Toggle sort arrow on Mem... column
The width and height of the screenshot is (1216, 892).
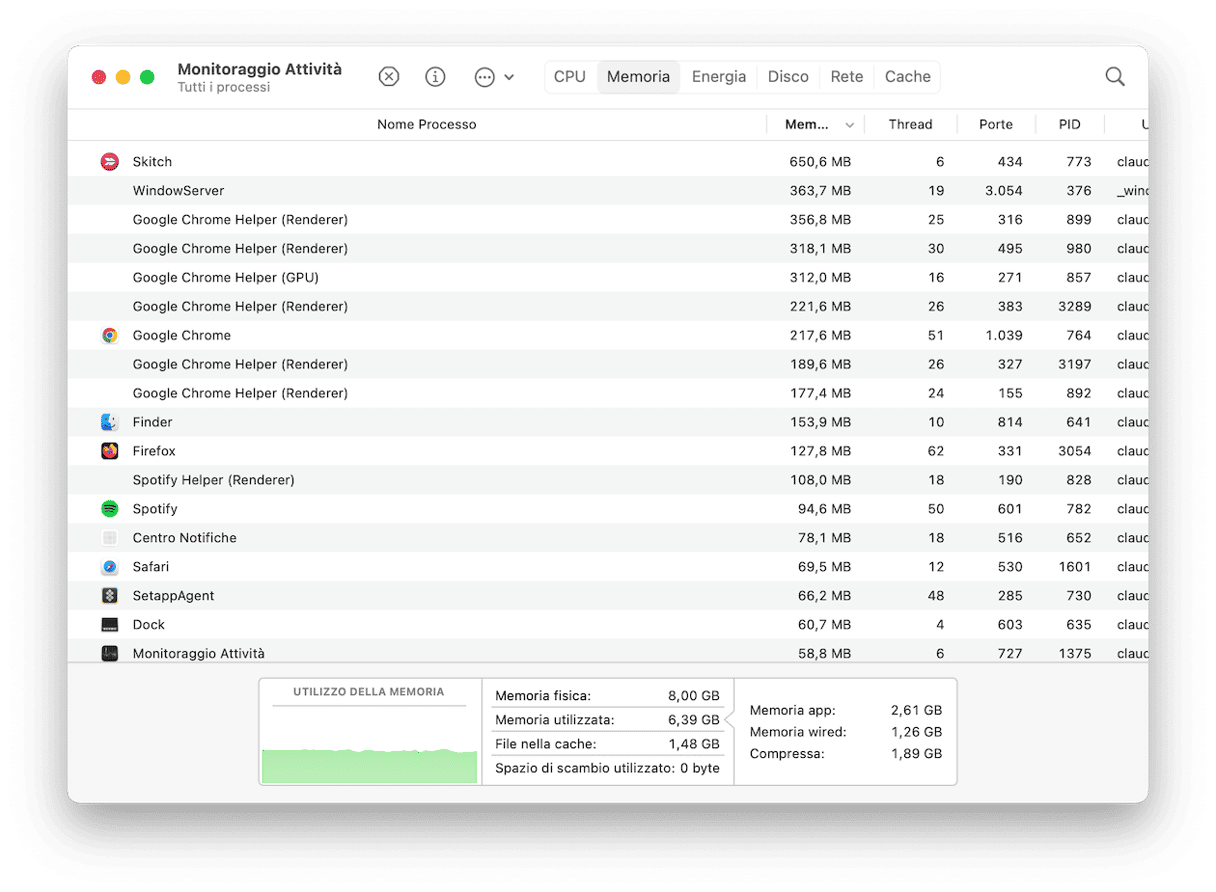(850, 126)
